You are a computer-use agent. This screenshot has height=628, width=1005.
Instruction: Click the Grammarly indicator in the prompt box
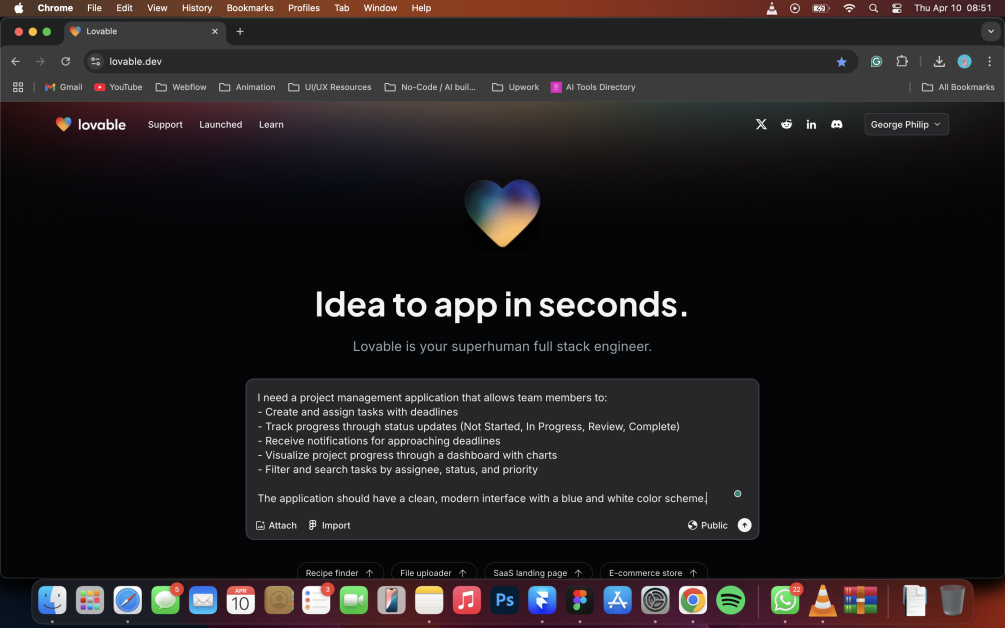[x=737, y=494]
